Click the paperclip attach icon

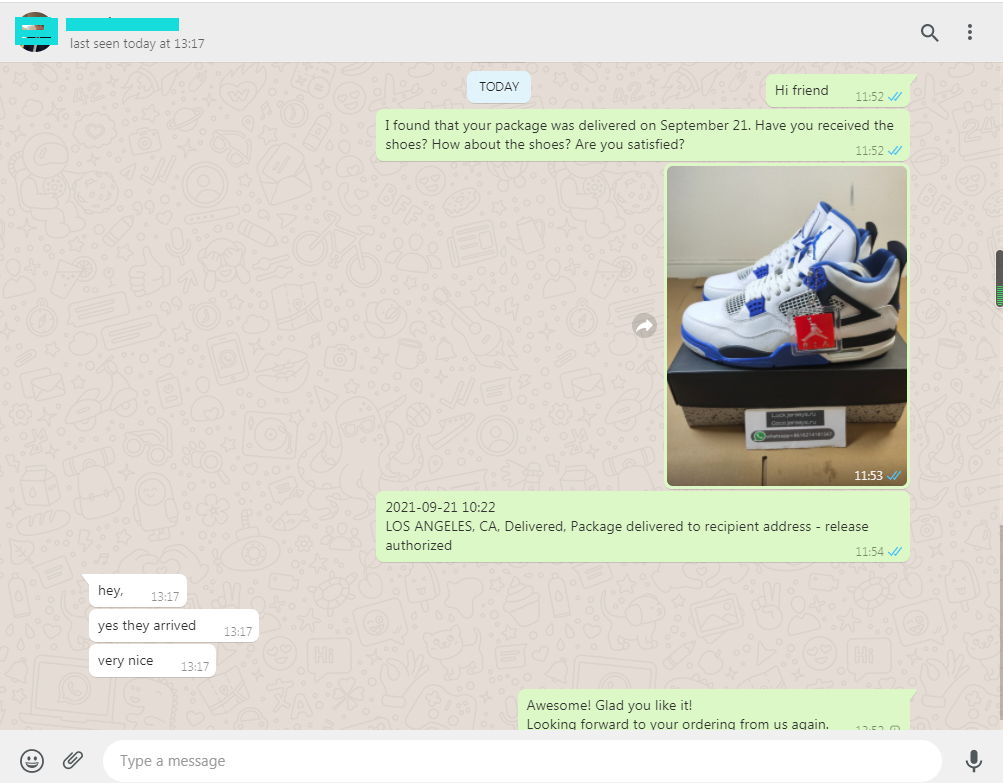[73, 761]
